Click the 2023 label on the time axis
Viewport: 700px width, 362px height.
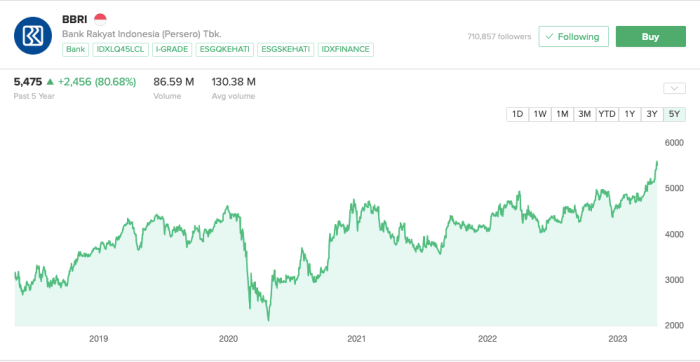point(617,339)
